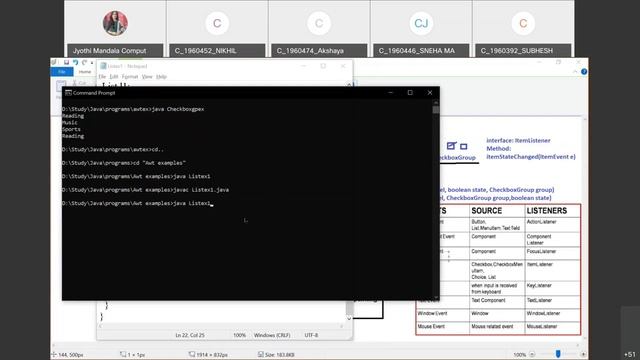Viewport: 640px width, 360px height.
Task: Click the Paint zoom in plus button
Action: 583,355
